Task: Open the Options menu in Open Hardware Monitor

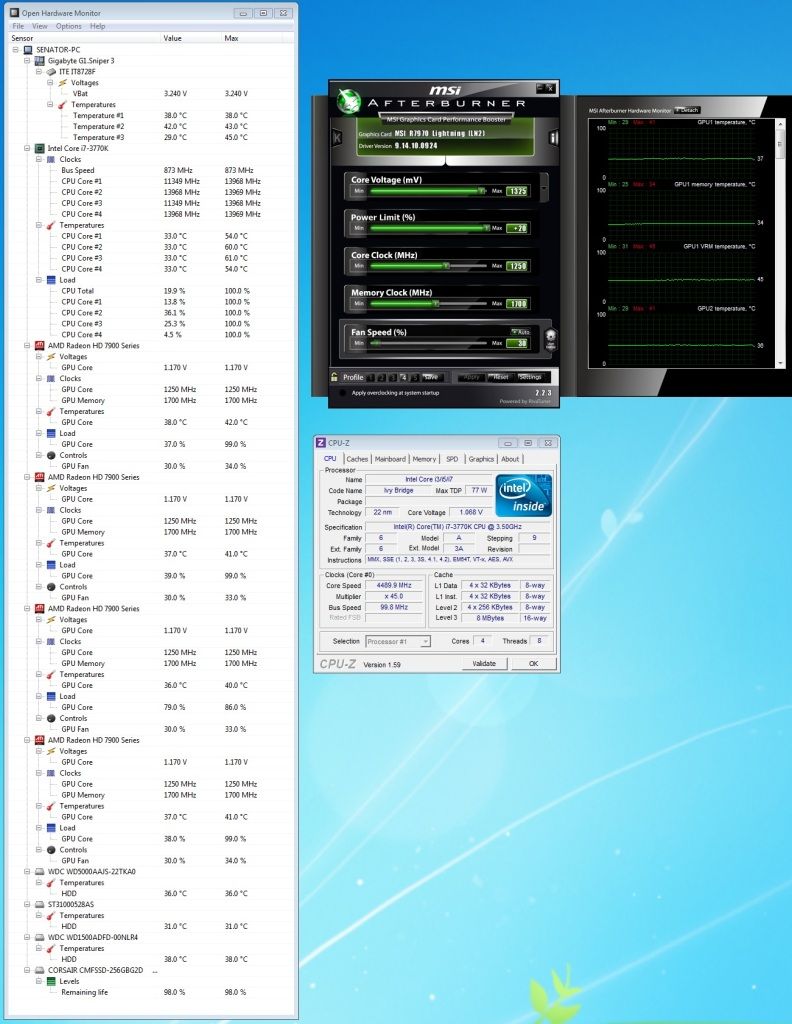Action: click(69, 26)
